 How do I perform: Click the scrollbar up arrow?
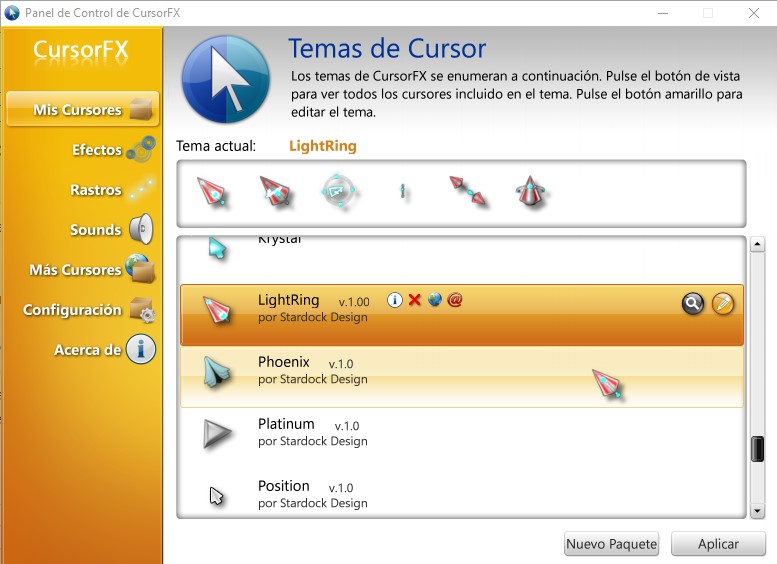coord(757,244)
